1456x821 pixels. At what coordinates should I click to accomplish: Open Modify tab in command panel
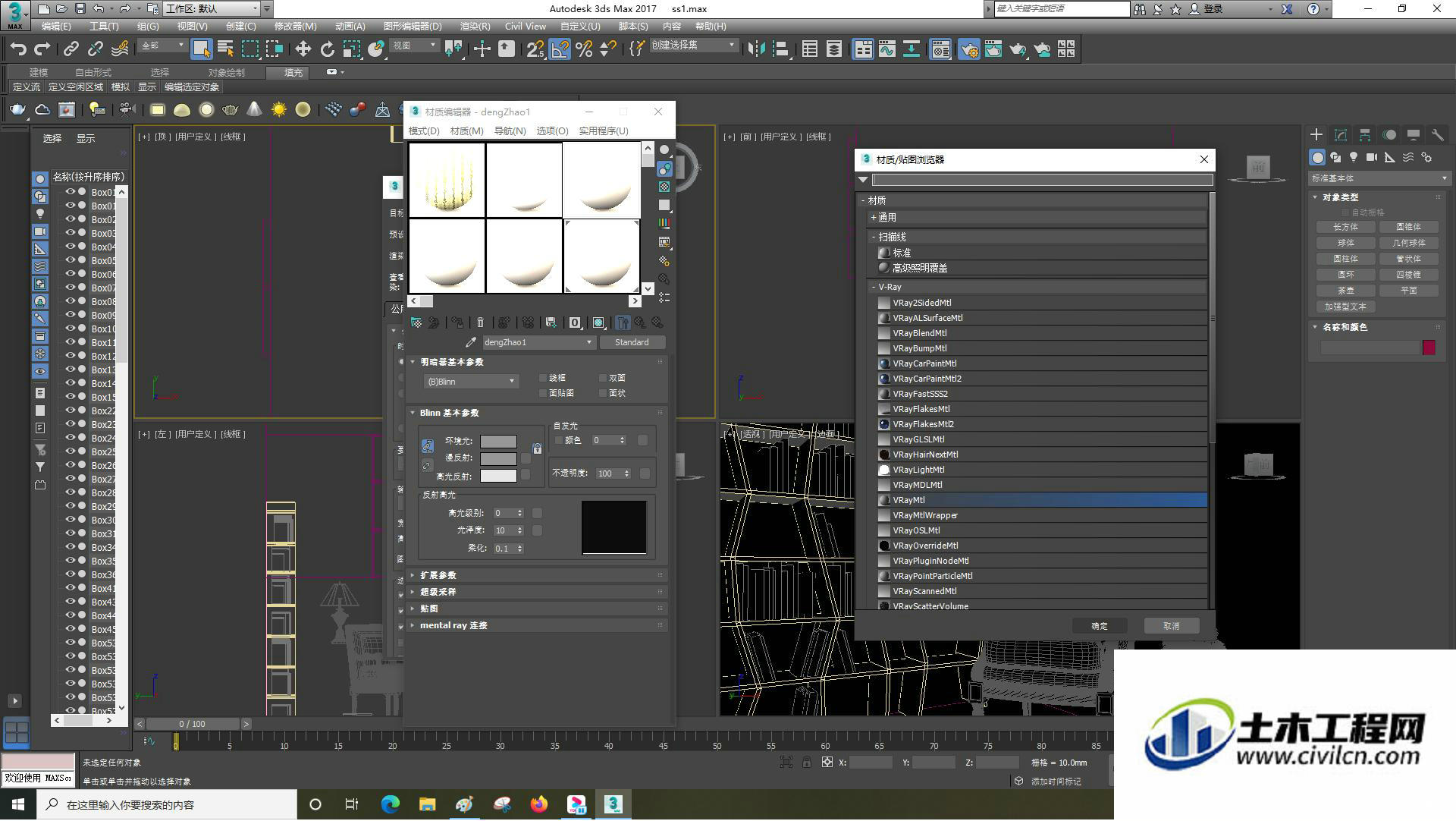[1341, 135]
